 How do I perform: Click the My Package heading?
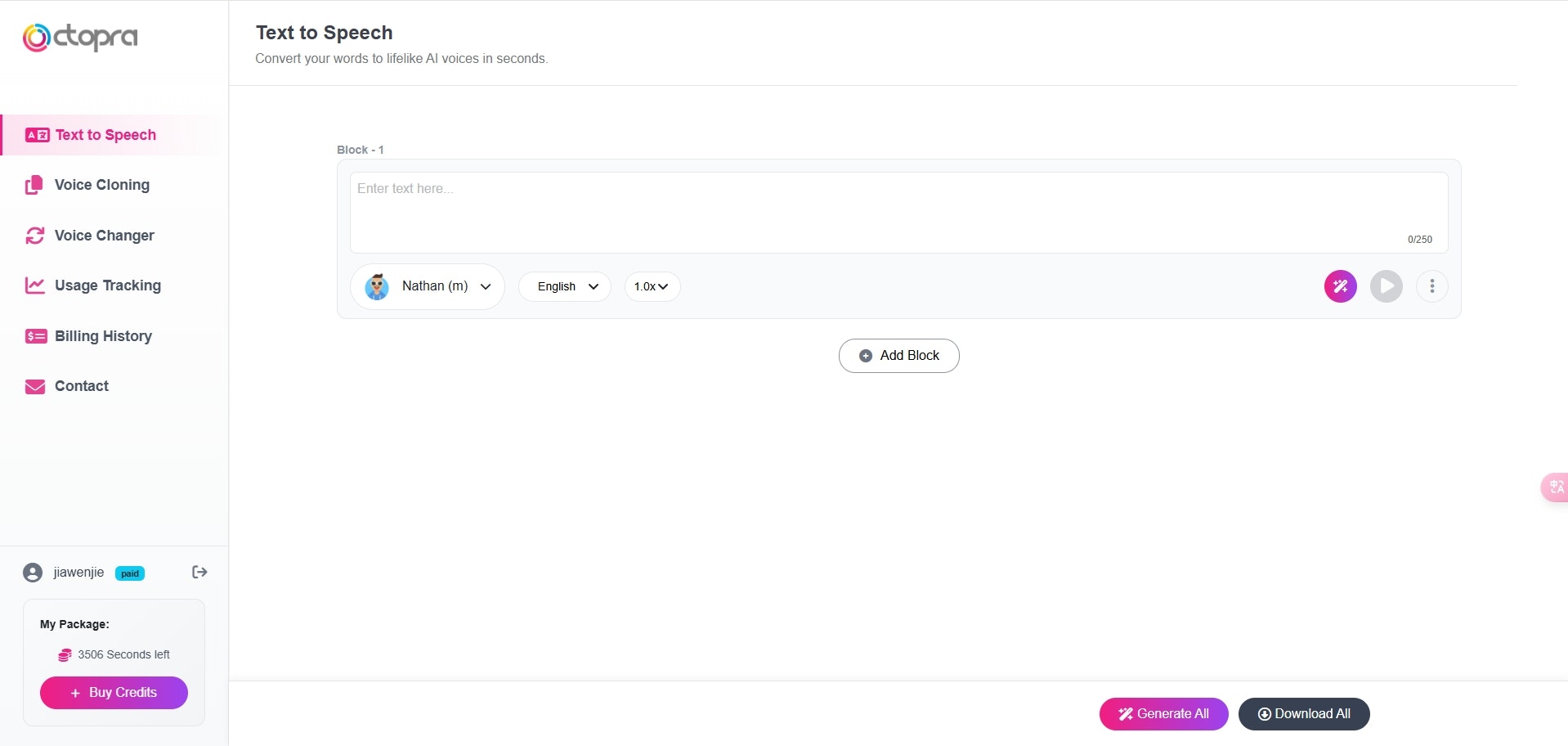[x=74, y=624]
